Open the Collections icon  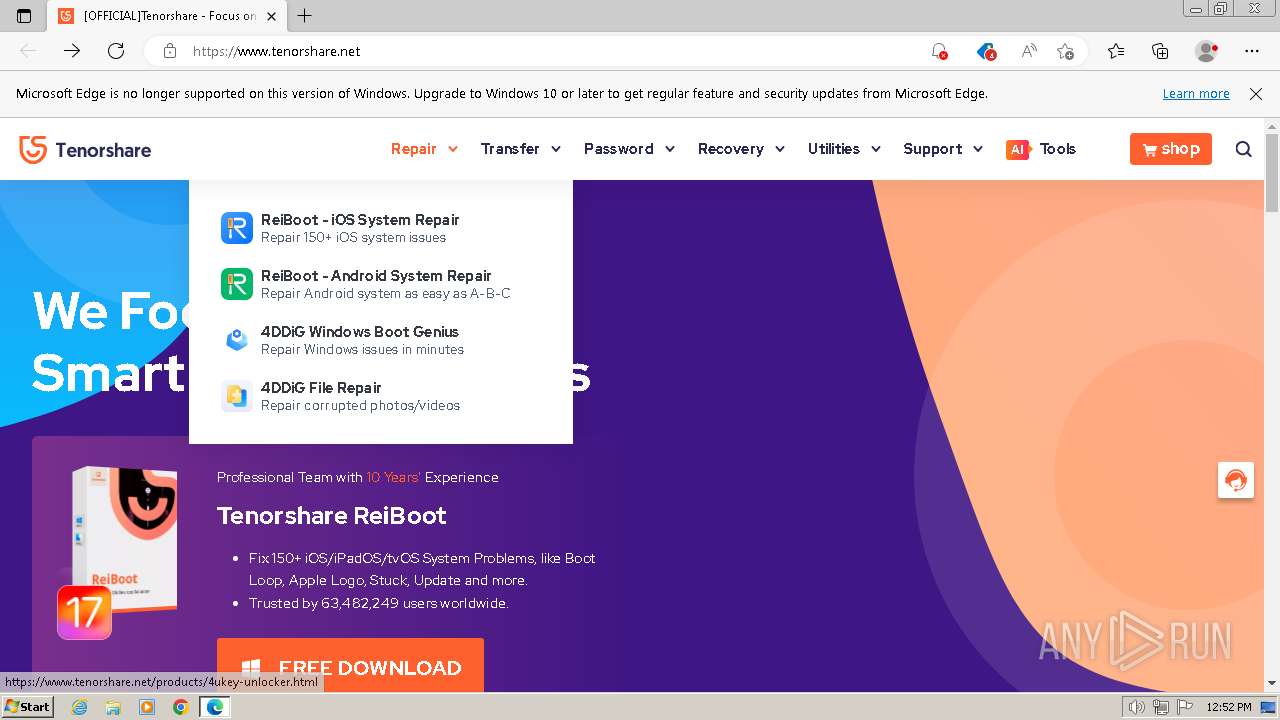(1160, 51)
